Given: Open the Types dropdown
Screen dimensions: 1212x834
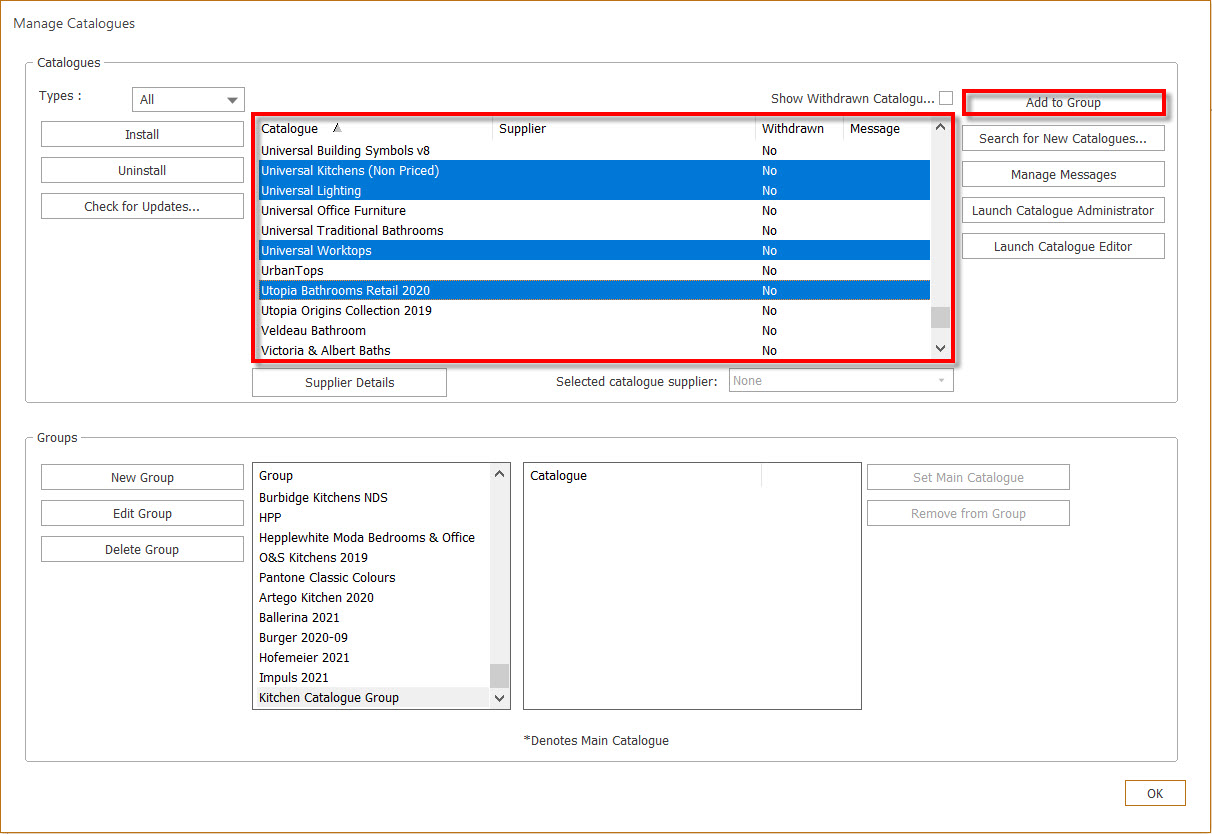Looking at the screenshot, I should click(x=188, y=99).
